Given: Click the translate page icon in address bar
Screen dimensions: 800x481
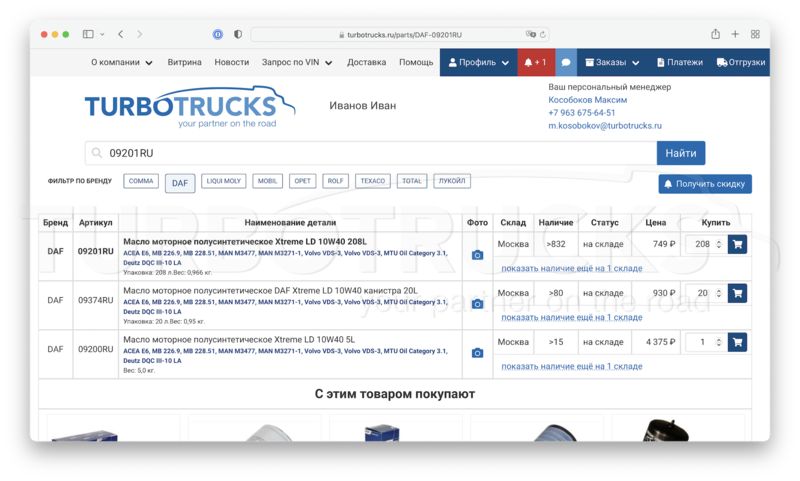Looking at the screenshot, I should pos(531,34).
